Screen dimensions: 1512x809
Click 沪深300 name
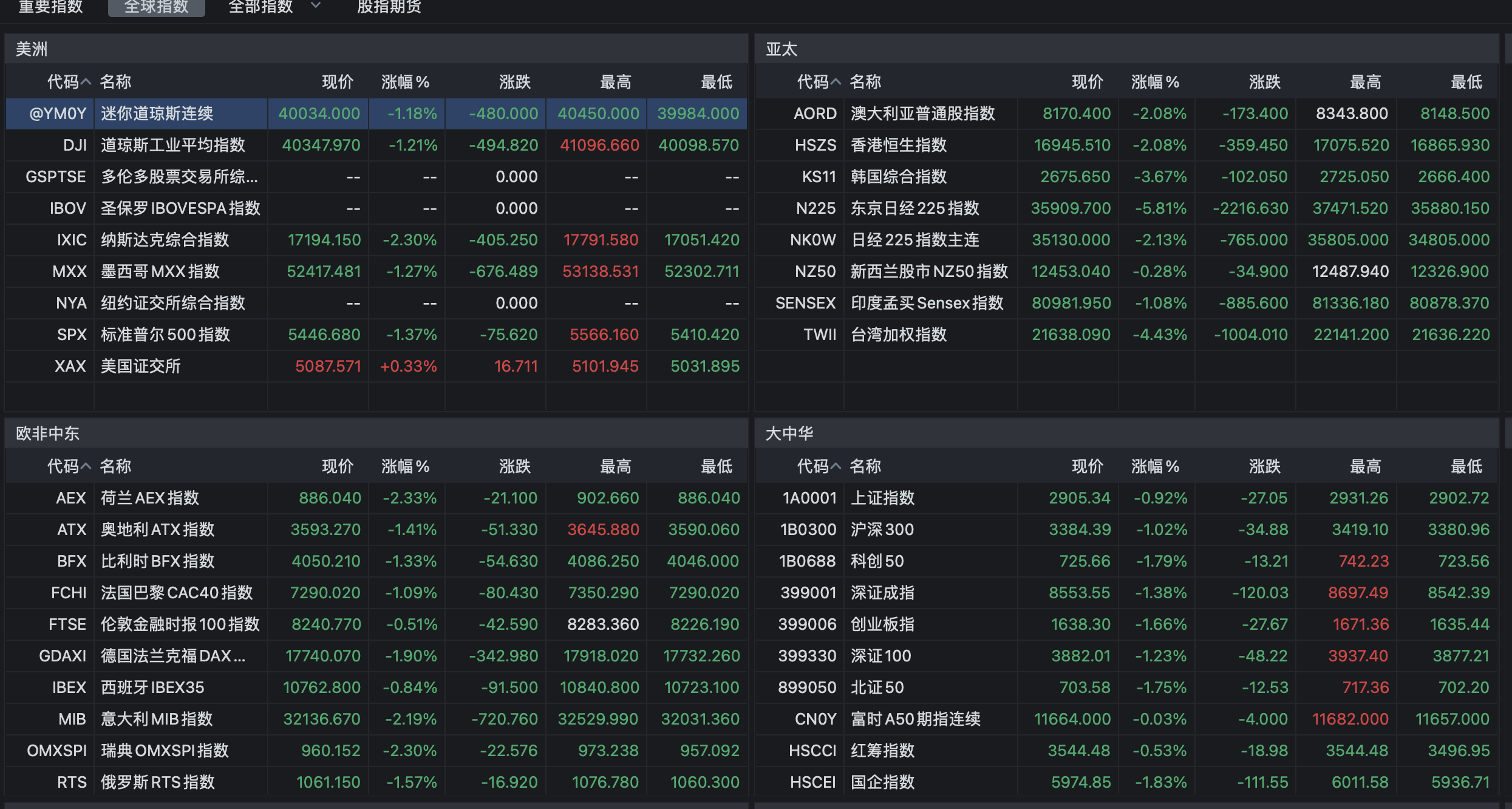click(x=882, y=530)
